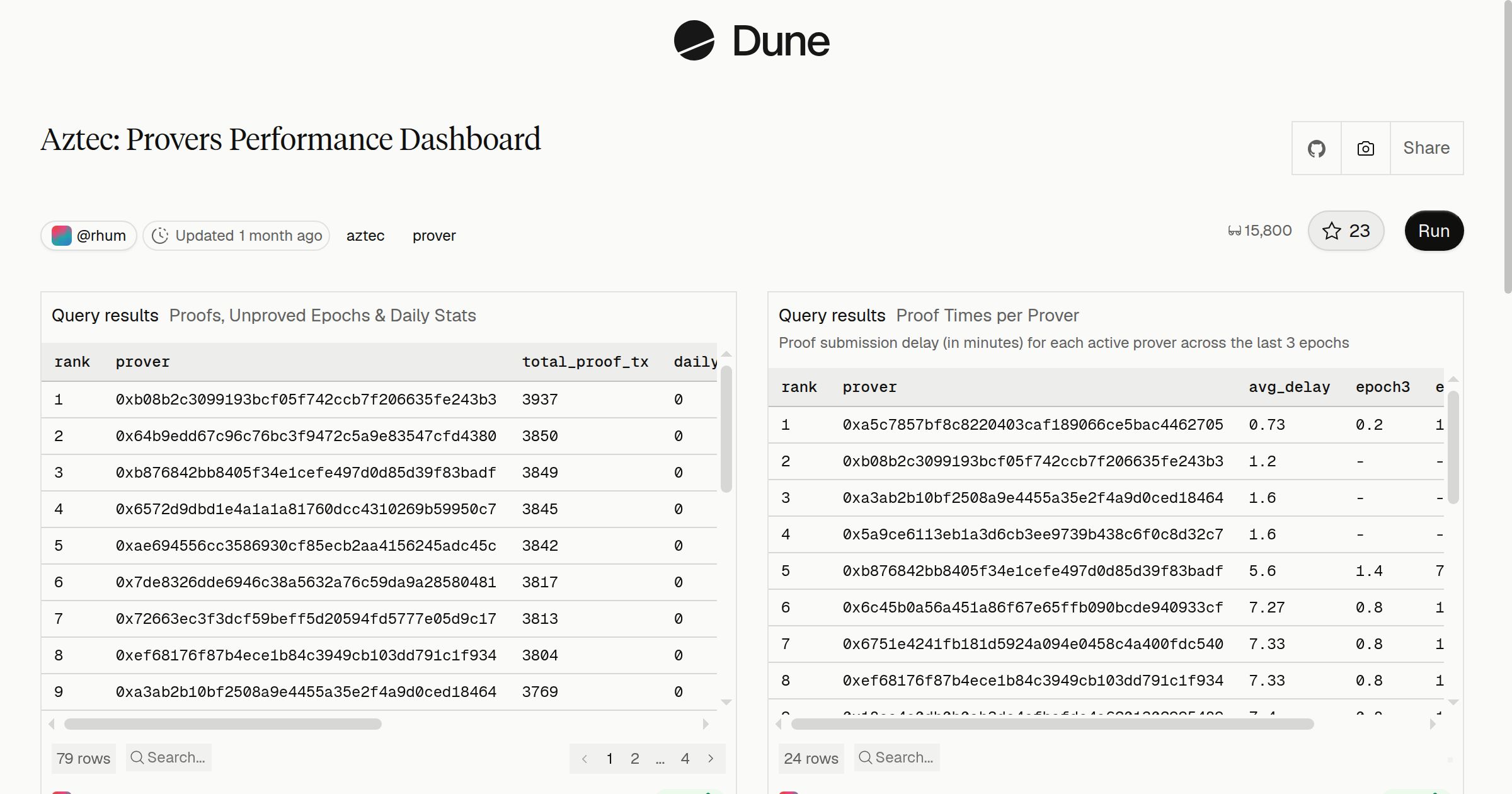Open the aztec tag
This screenshot has height=794, width=1512.
click(x=365, y=236)
